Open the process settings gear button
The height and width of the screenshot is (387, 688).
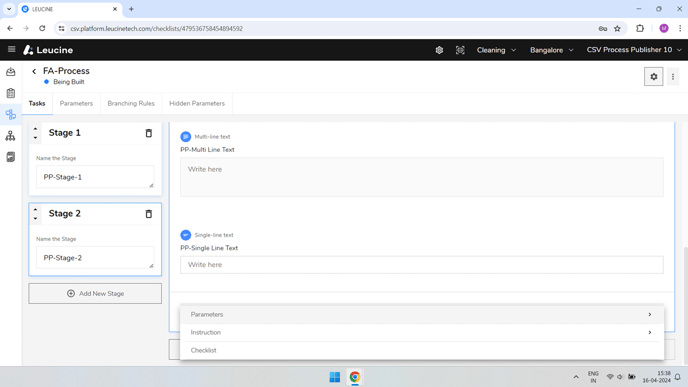[x=653, y=77]
